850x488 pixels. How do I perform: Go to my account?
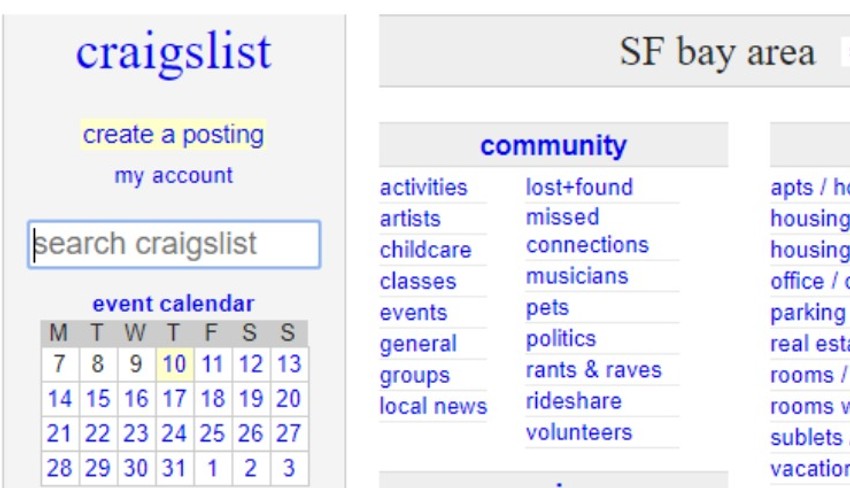(x=173, y=176)
